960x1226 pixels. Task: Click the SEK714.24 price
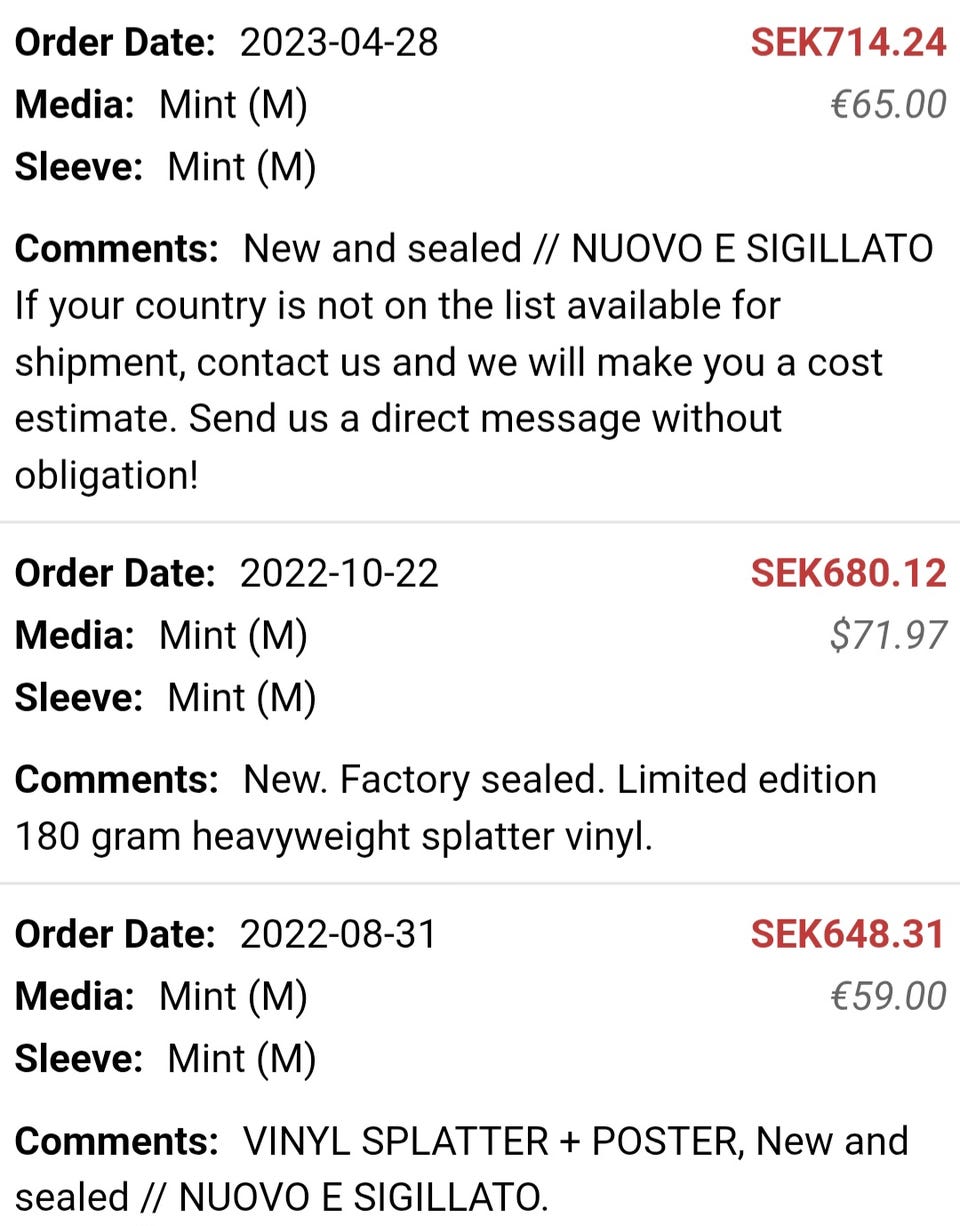point(848,43)
